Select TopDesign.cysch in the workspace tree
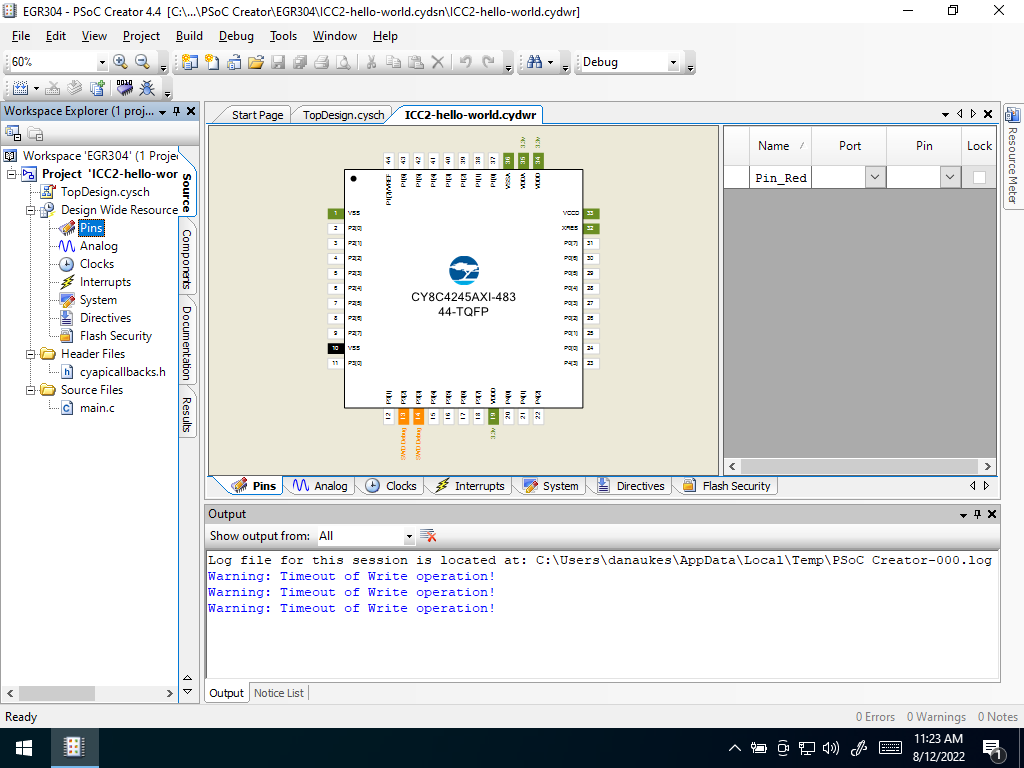 click(104, 192)
